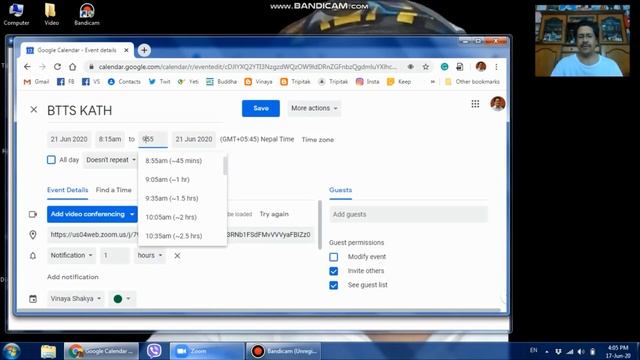Change the hours unit dropdown
The height and width of the screenshot is (360, 640).
150,256
